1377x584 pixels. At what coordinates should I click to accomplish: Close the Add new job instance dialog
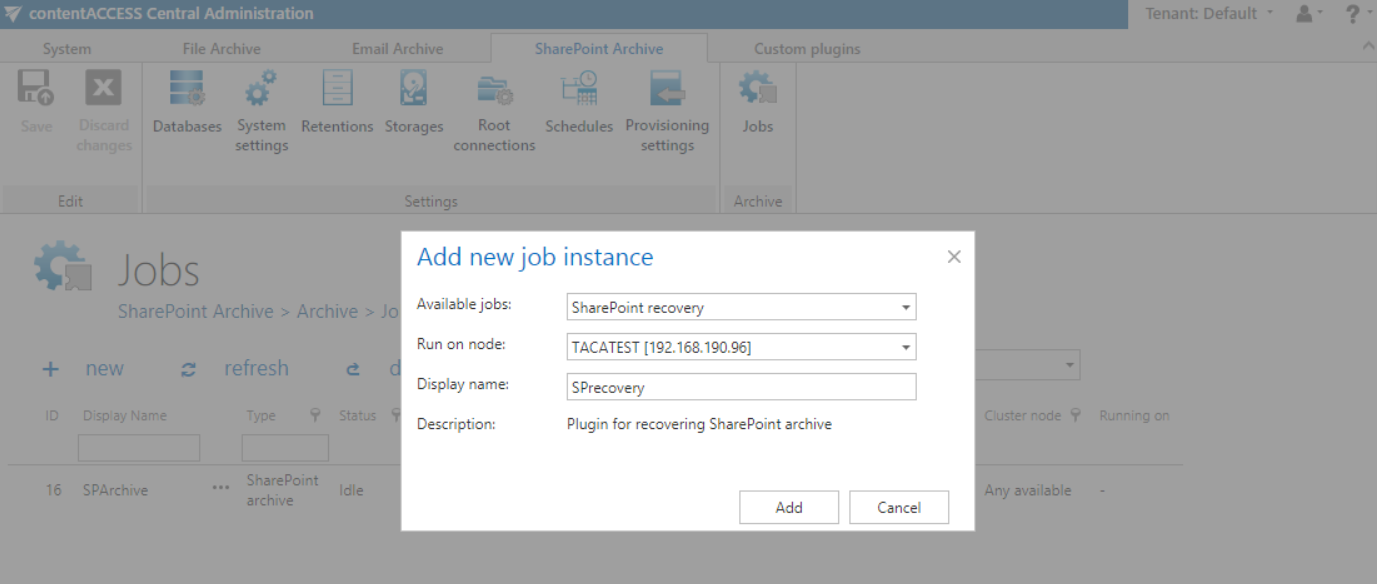953,257
